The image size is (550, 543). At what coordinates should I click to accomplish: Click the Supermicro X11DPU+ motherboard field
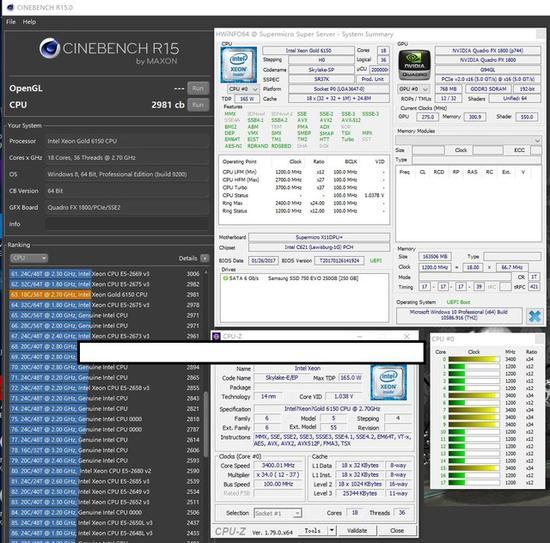tap(319, 237)
